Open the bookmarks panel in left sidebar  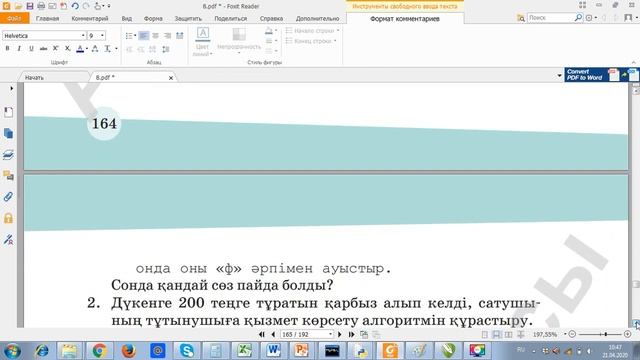(8, 112)
